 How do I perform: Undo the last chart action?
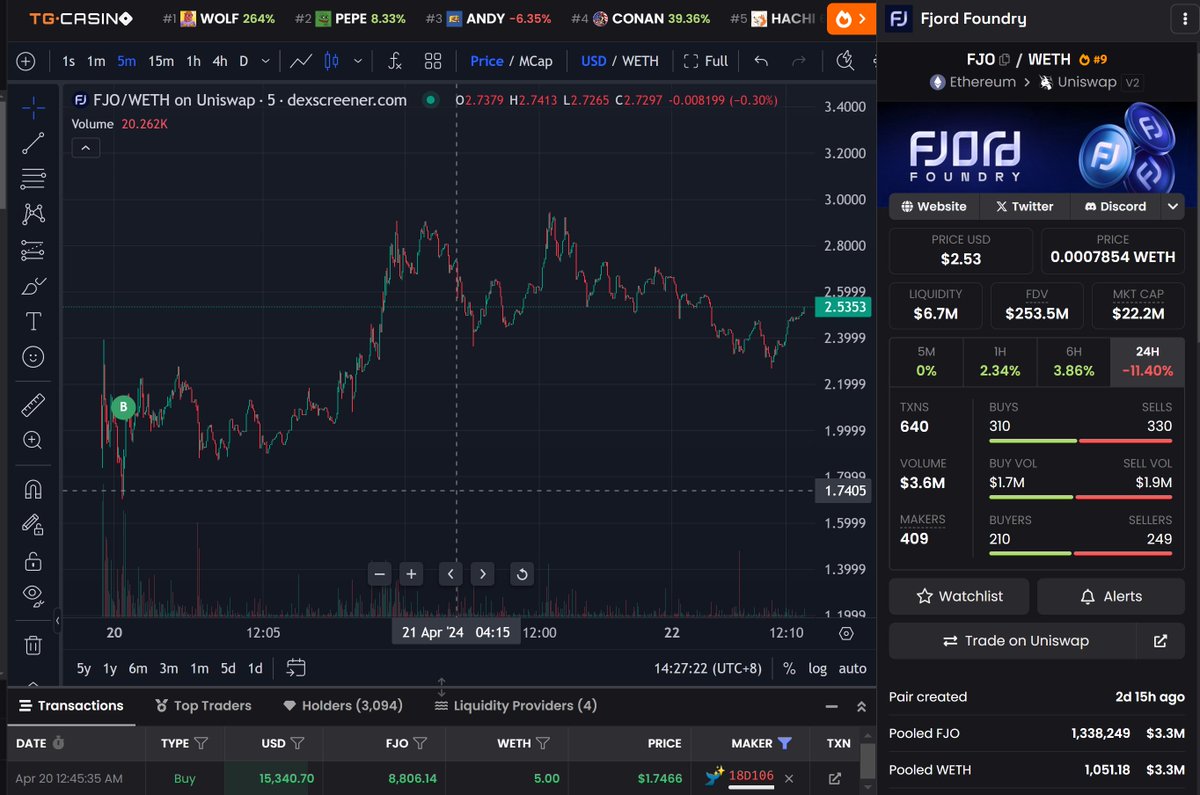(761, 61)
